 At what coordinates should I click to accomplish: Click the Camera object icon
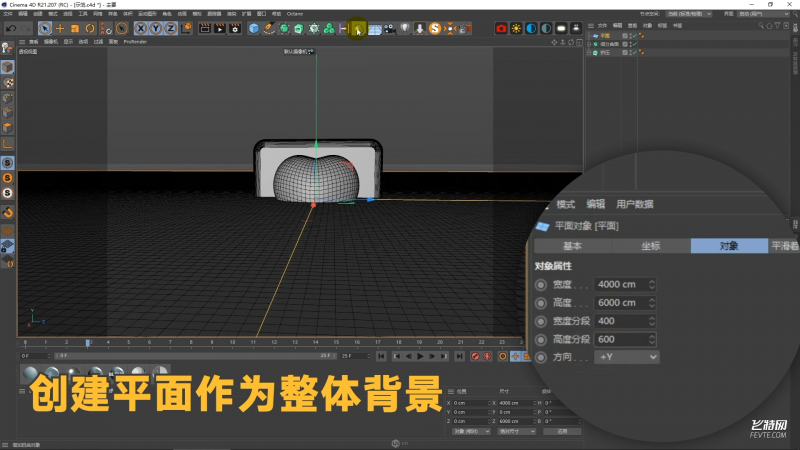[x=390, y=29]
